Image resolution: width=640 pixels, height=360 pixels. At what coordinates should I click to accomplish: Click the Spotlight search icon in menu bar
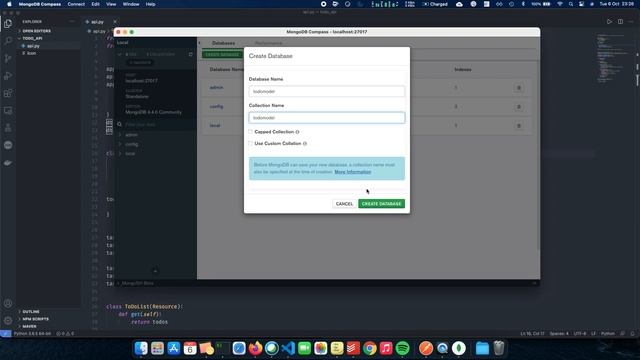coord(571,4)
